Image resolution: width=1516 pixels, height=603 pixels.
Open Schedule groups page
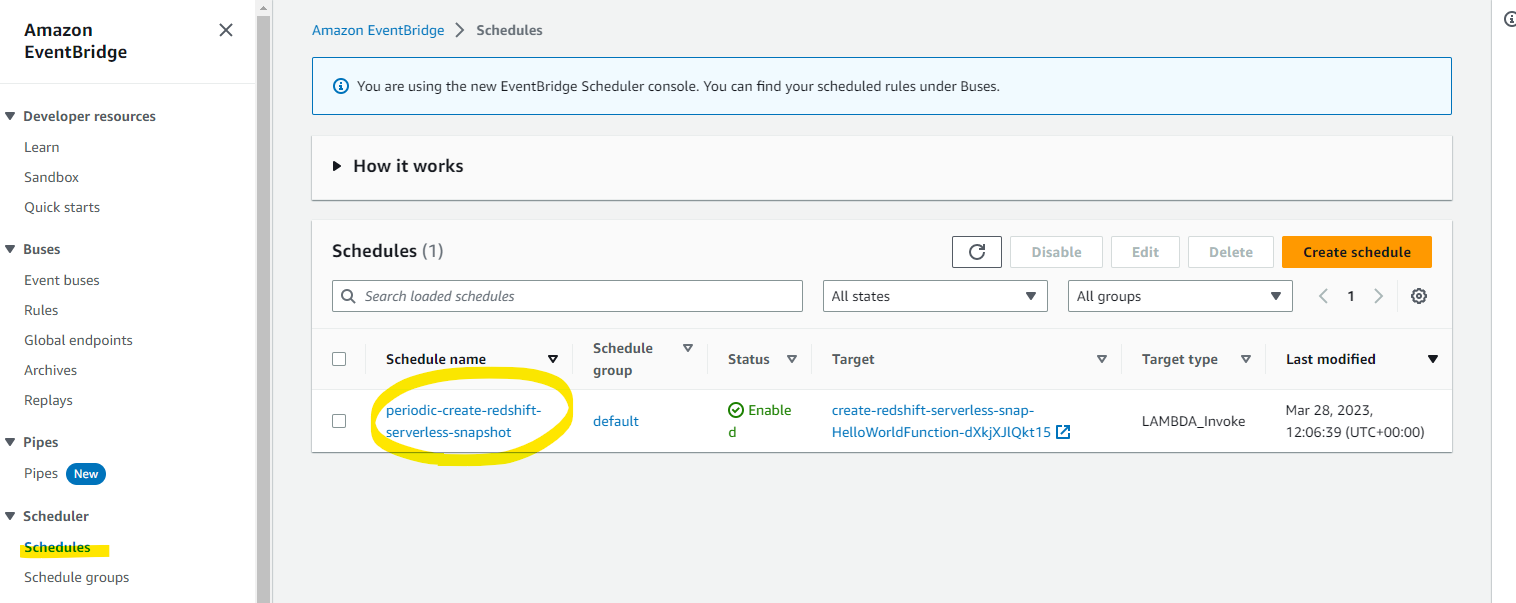pos(76,577)
